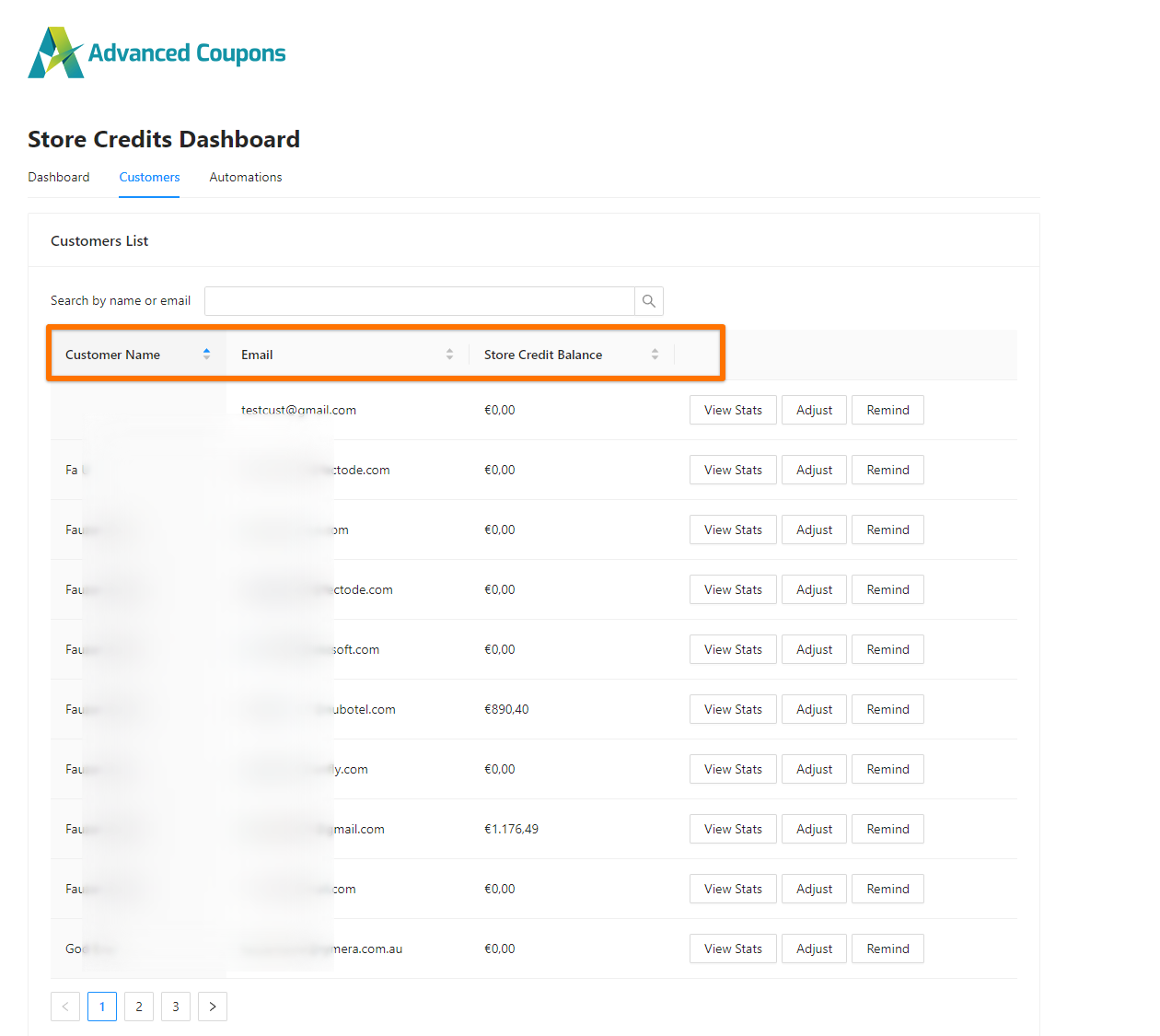The width and height of the screenshot is (1160, 1036).
Task: View Stats on the last customer row
Action: pyautogui.click(x=732, y=948)
